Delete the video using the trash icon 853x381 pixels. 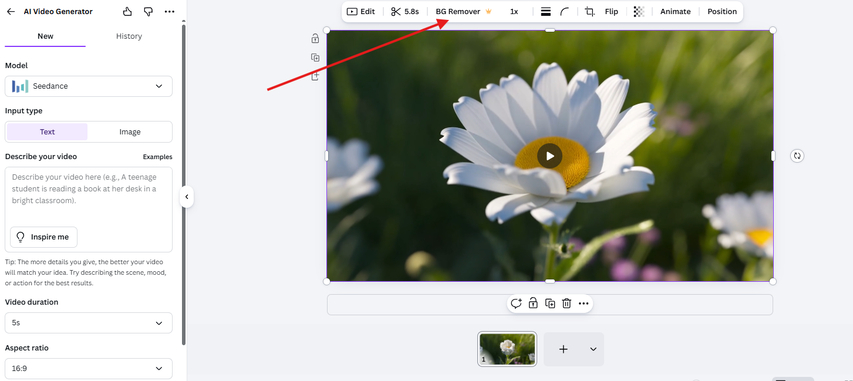point(567,303)
